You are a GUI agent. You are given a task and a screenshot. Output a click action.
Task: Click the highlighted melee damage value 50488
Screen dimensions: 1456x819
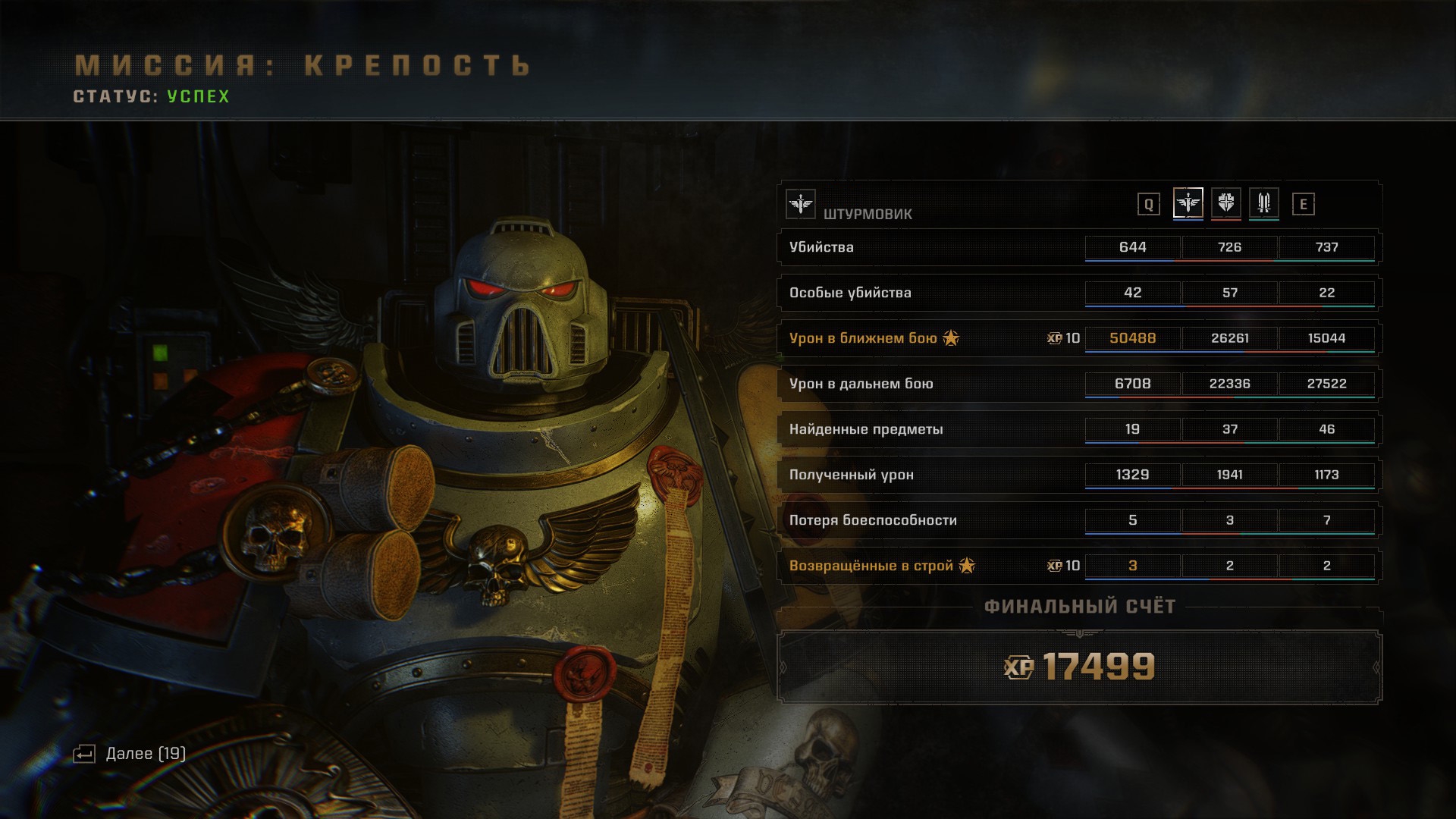tap(1132, 338)
